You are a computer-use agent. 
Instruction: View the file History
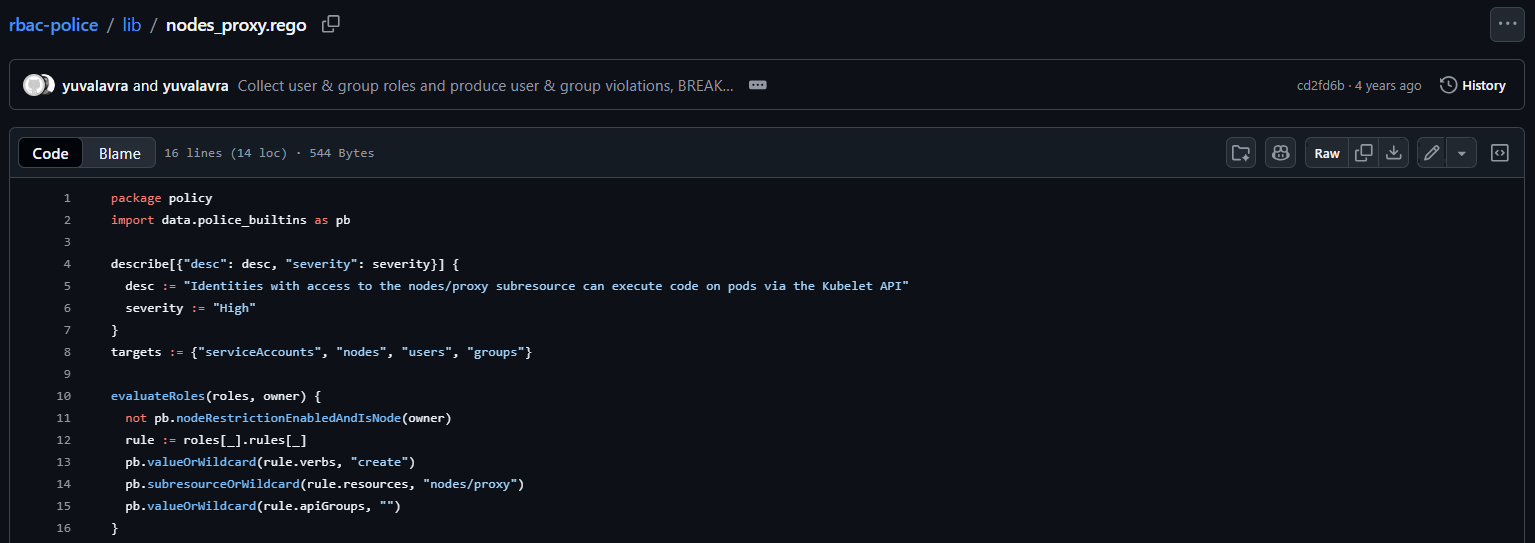click(1472, 85)
